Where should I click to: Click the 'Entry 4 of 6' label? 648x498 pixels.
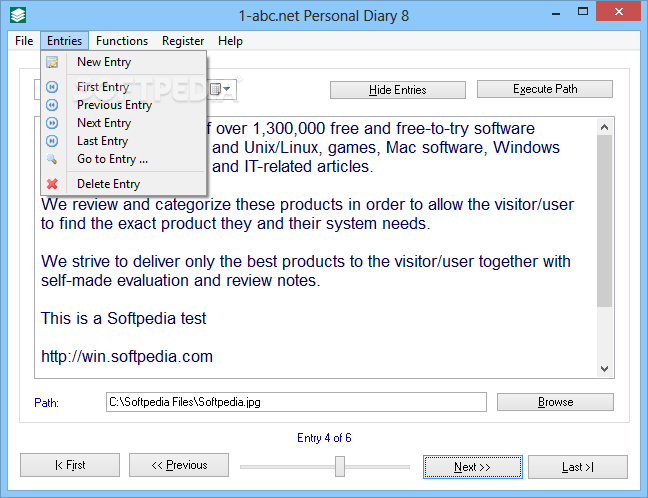click(x=324, y=438)
